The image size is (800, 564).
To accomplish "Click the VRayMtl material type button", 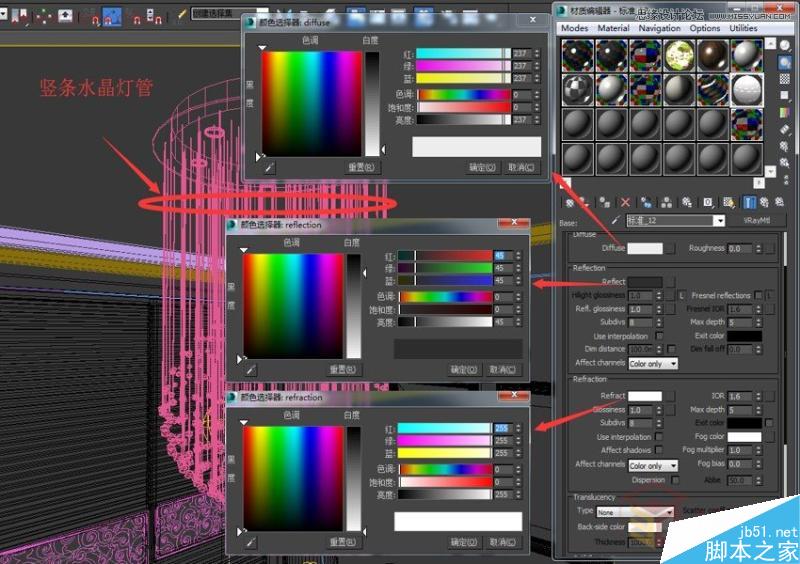I will point(757,220).
